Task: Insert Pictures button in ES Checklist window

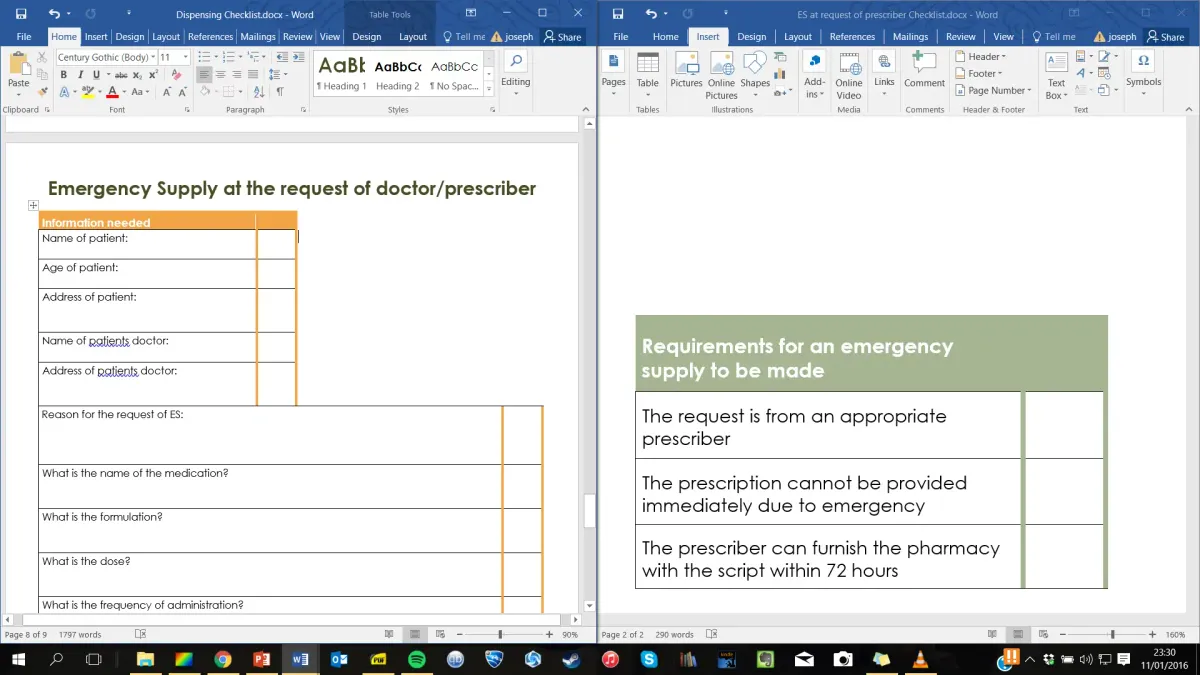Action: click(x=686, y=70)
